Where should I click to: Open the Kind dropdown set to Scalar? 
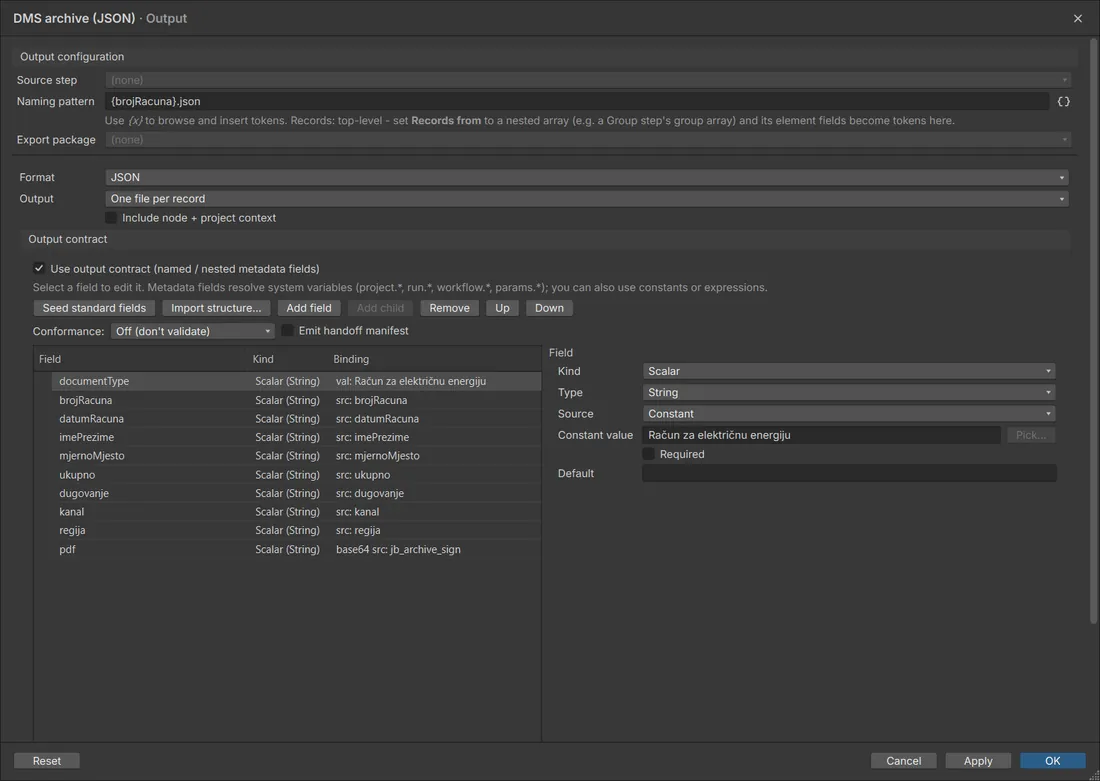[849, 371]
